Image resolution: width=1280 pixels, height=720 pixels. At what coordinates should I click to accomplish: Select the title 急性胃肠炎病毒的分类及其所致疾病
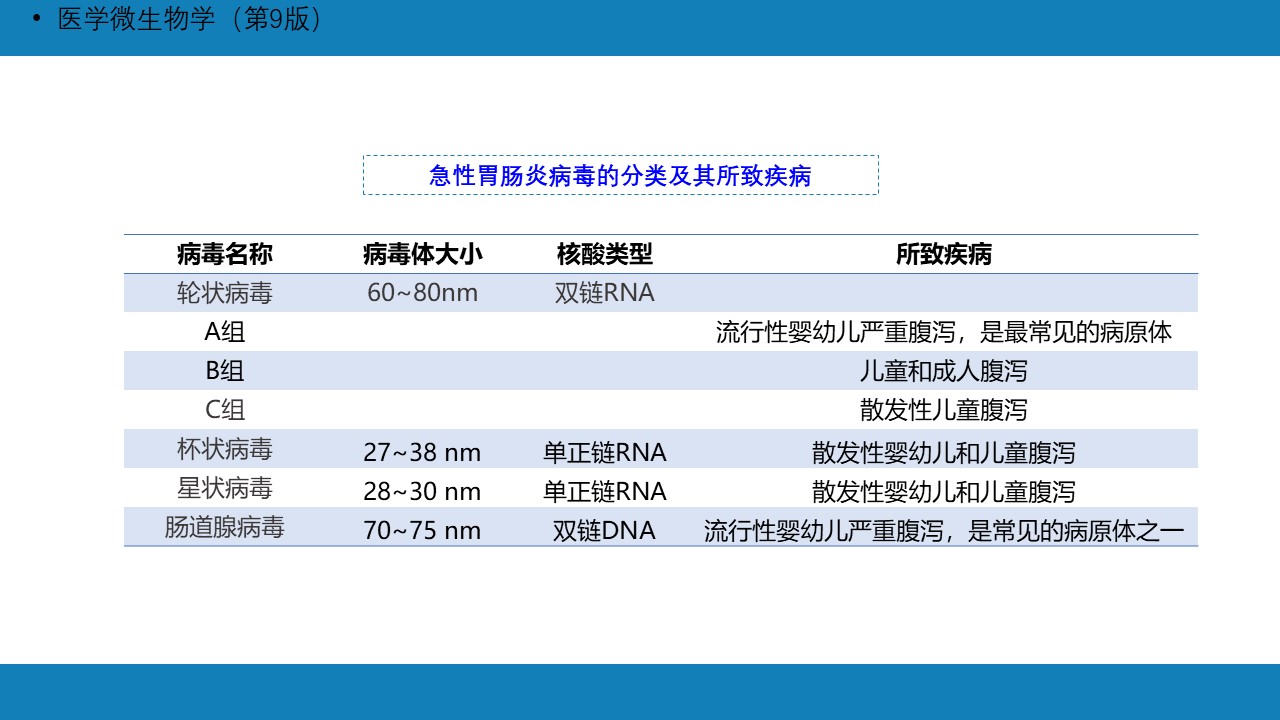tap(620, 176)
